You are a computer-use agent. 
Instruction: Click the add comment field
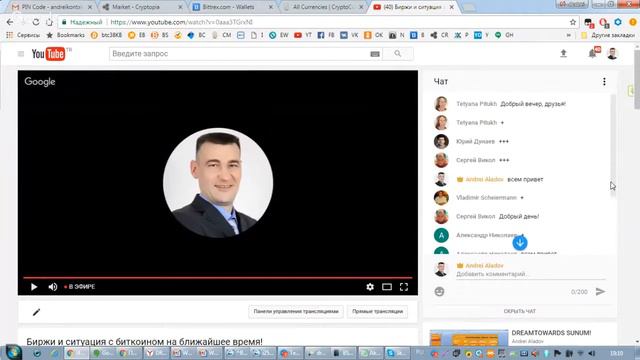click(x=531, y=274)
